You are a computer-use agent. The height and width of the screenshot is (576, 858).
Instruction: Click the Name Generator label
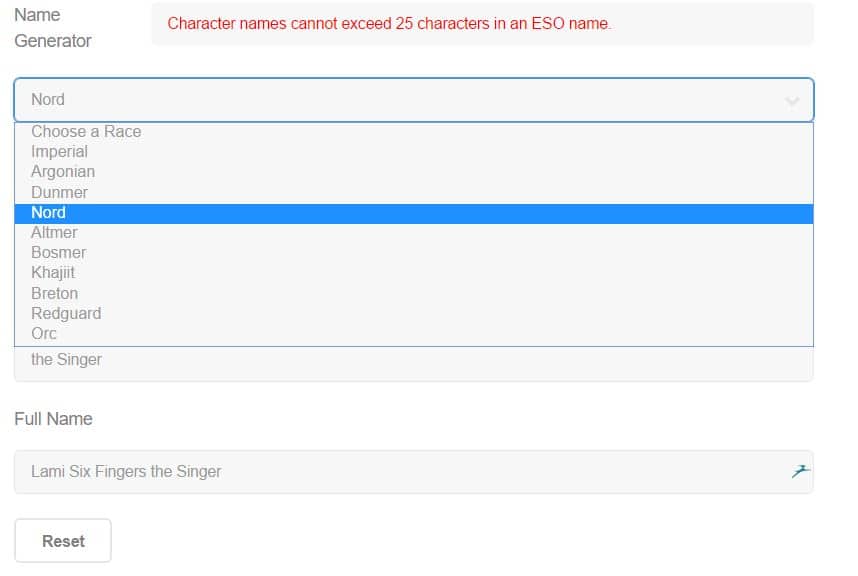(x=53, y=28)
